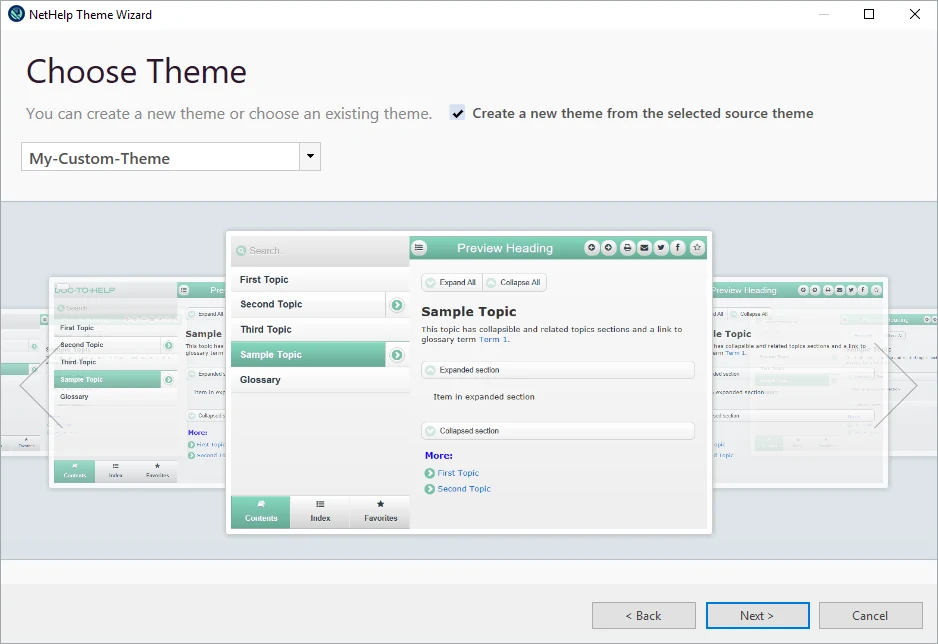938x644 pixels.
Task: Click the Facebook icon in preview header
Action: [x=678, y=248]
